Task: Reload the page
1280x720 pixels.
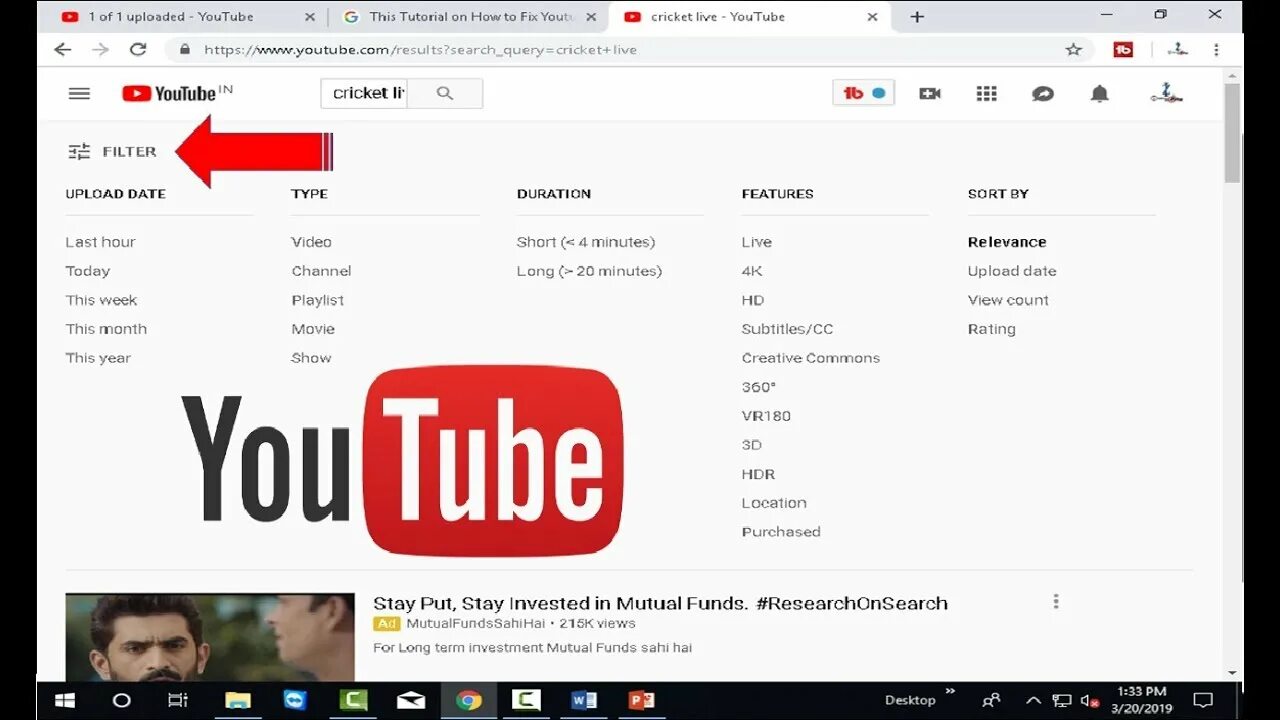Action: tap(138, 49)
